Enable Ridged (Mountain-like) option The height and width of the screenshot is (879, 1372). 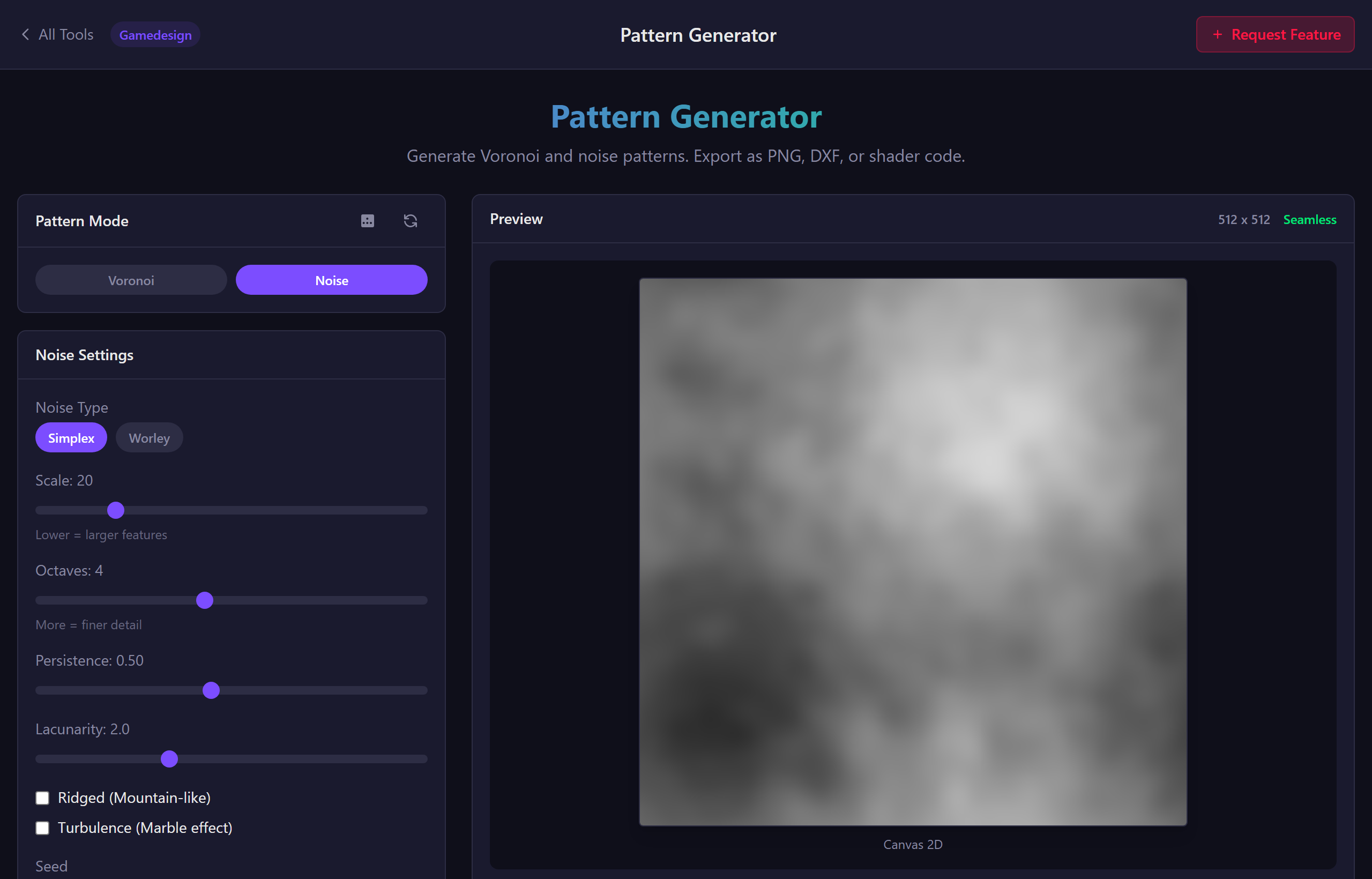point(43,798)
